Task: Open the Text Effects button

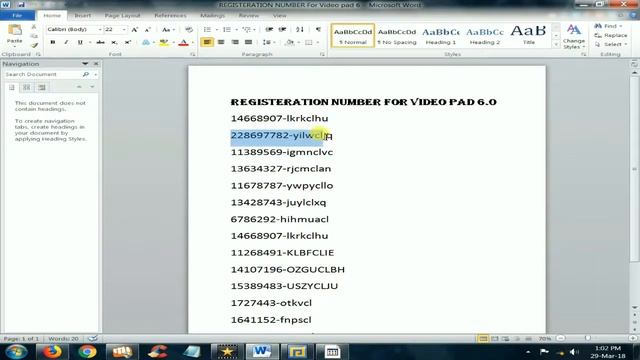Action: tap(146, 42)
